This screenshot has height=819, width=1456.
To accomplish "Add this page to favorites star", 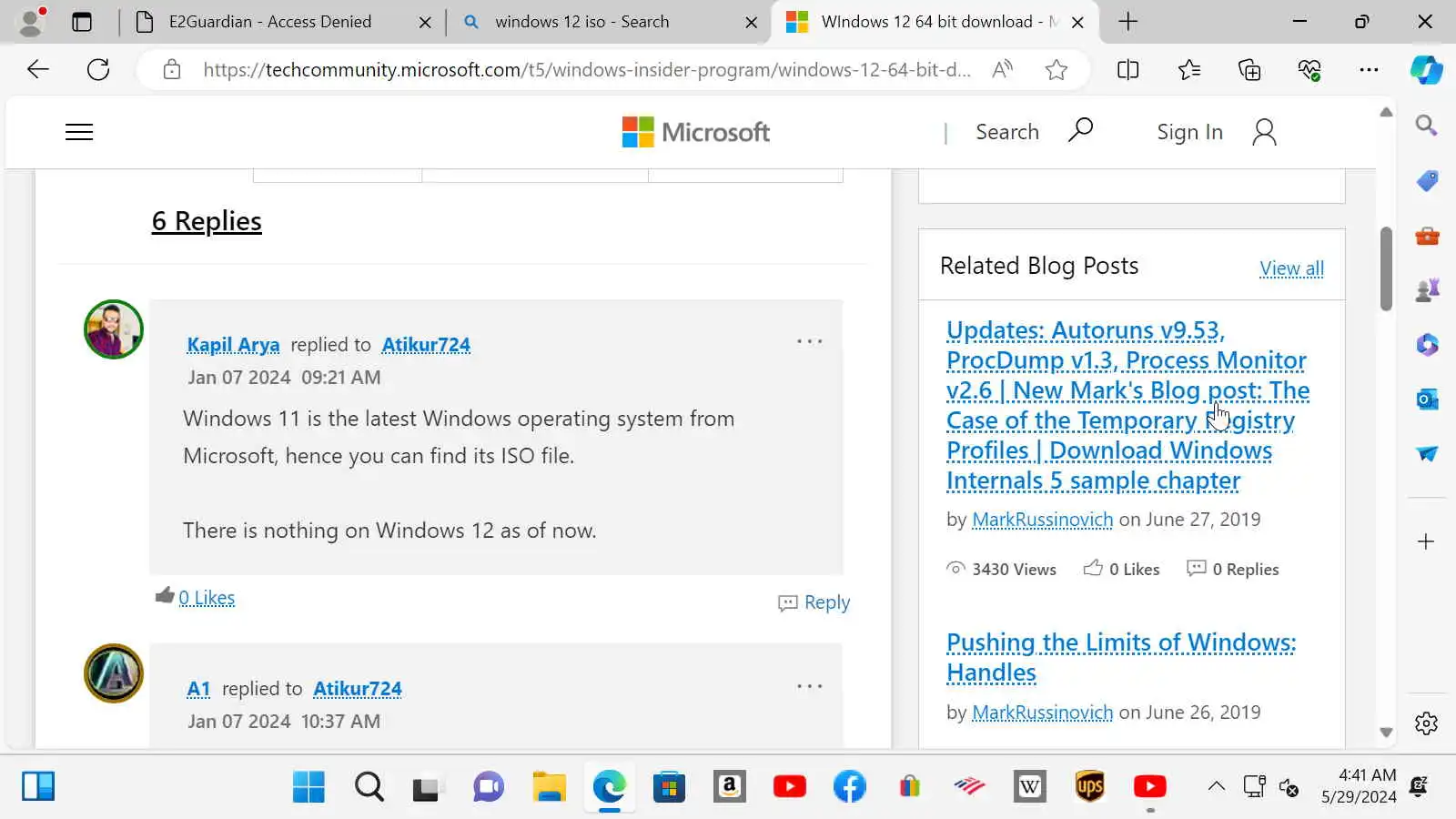I will [x=1056, y=69].
